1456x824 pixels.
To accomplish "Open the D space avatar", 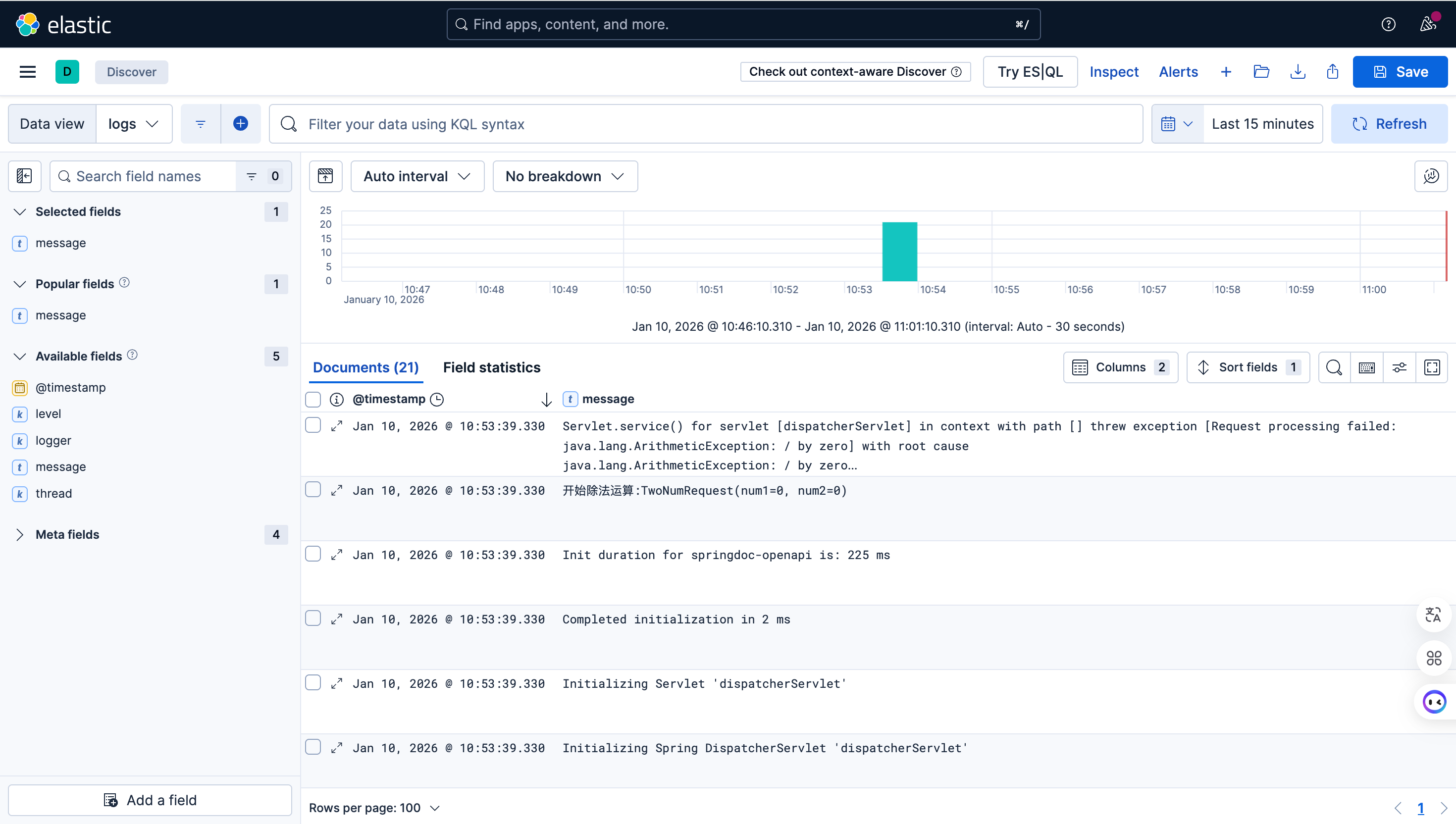I will [67, 72].
